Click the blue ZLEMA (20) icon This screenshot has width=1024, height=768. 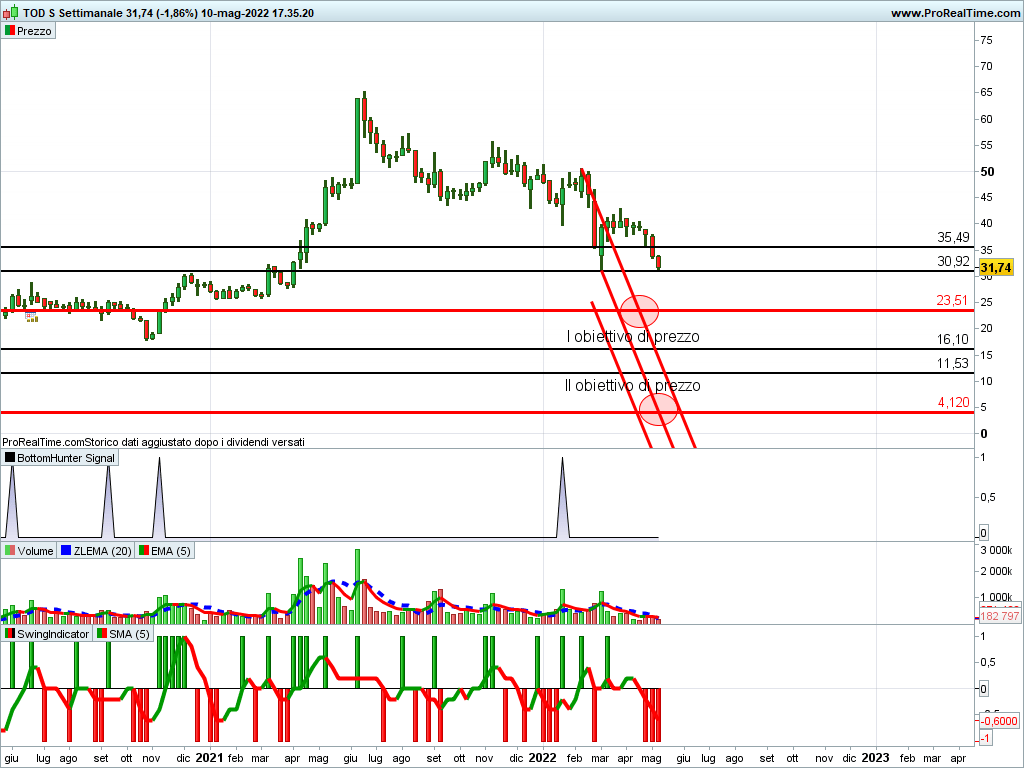pos(66,551)
